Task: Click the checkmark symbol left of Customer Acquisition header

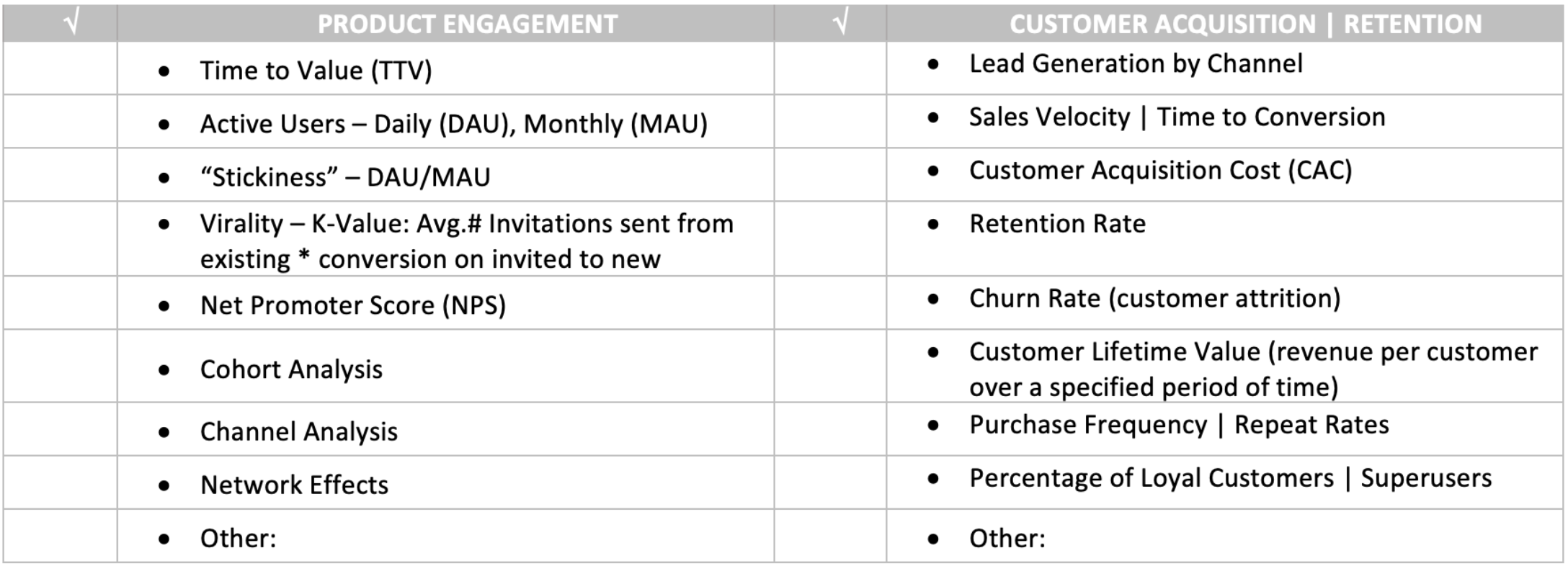Action: (x=839, y=24)
